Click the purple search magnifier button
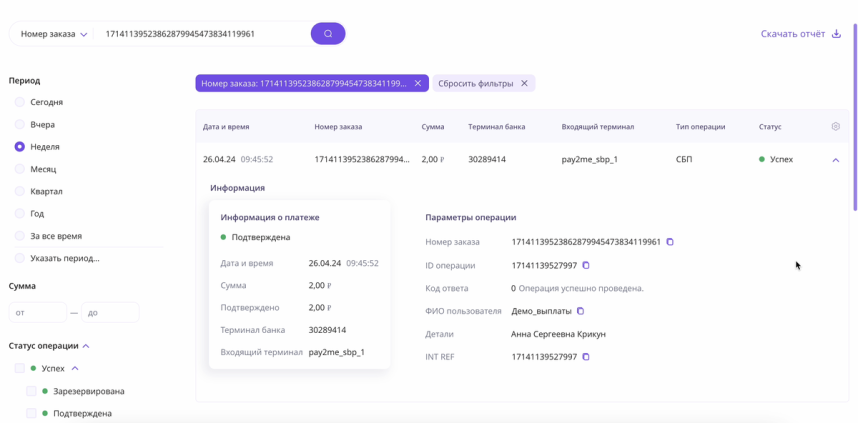 tap(328, 34)
